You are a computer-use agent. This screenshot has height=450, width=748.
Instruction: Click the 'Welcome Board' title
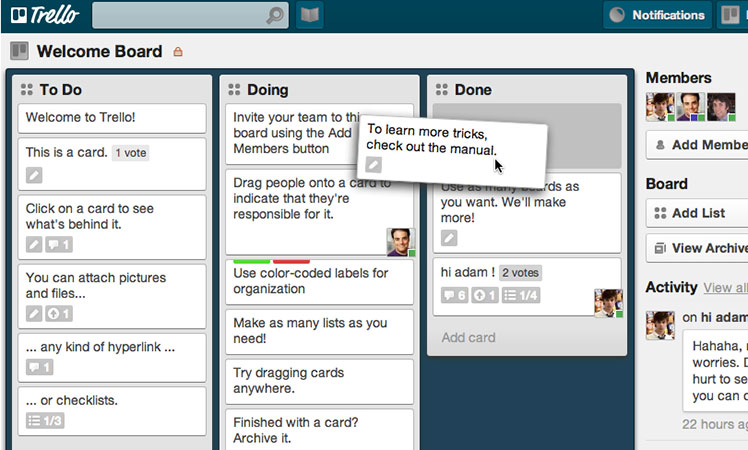[99, 52]
